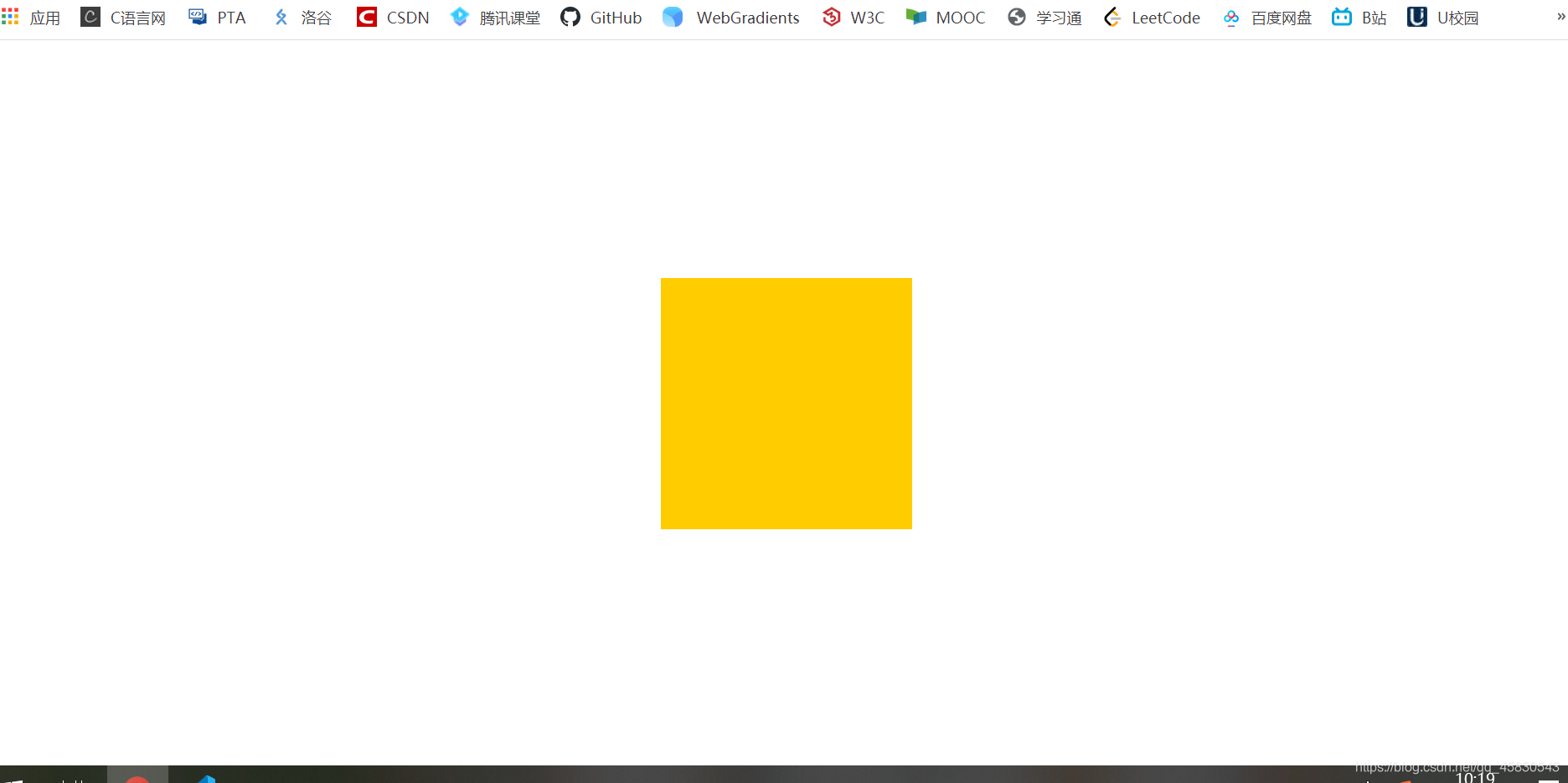Click the red CSDN favicon
The image size is (1568, 783).
[x=366, y=17]
